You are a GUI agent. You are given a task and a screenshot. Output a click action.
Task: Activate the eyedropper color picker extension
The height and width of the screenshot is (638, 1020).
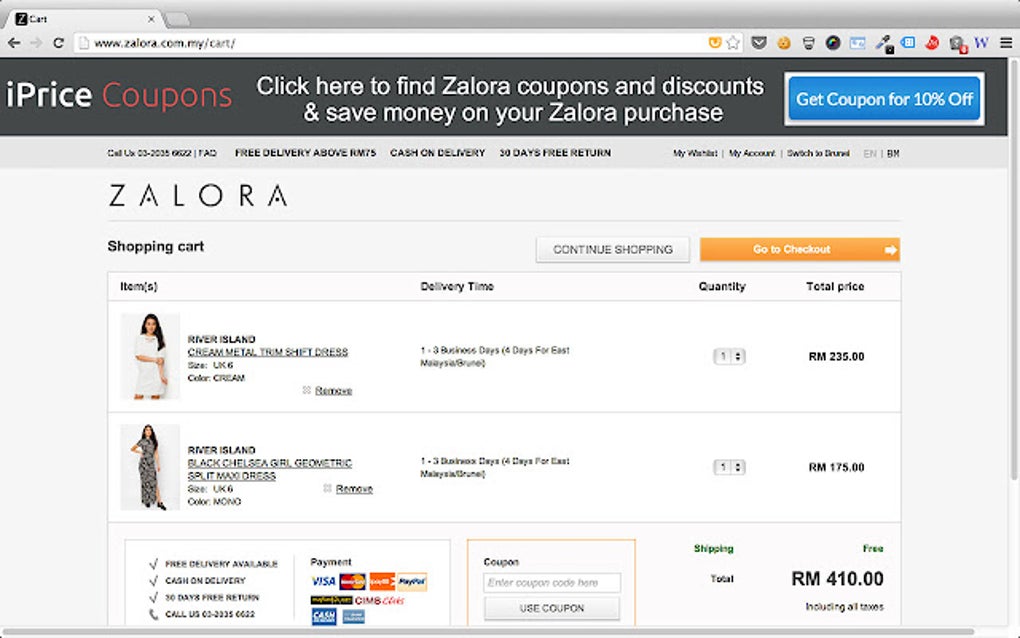tap(883, 44)
